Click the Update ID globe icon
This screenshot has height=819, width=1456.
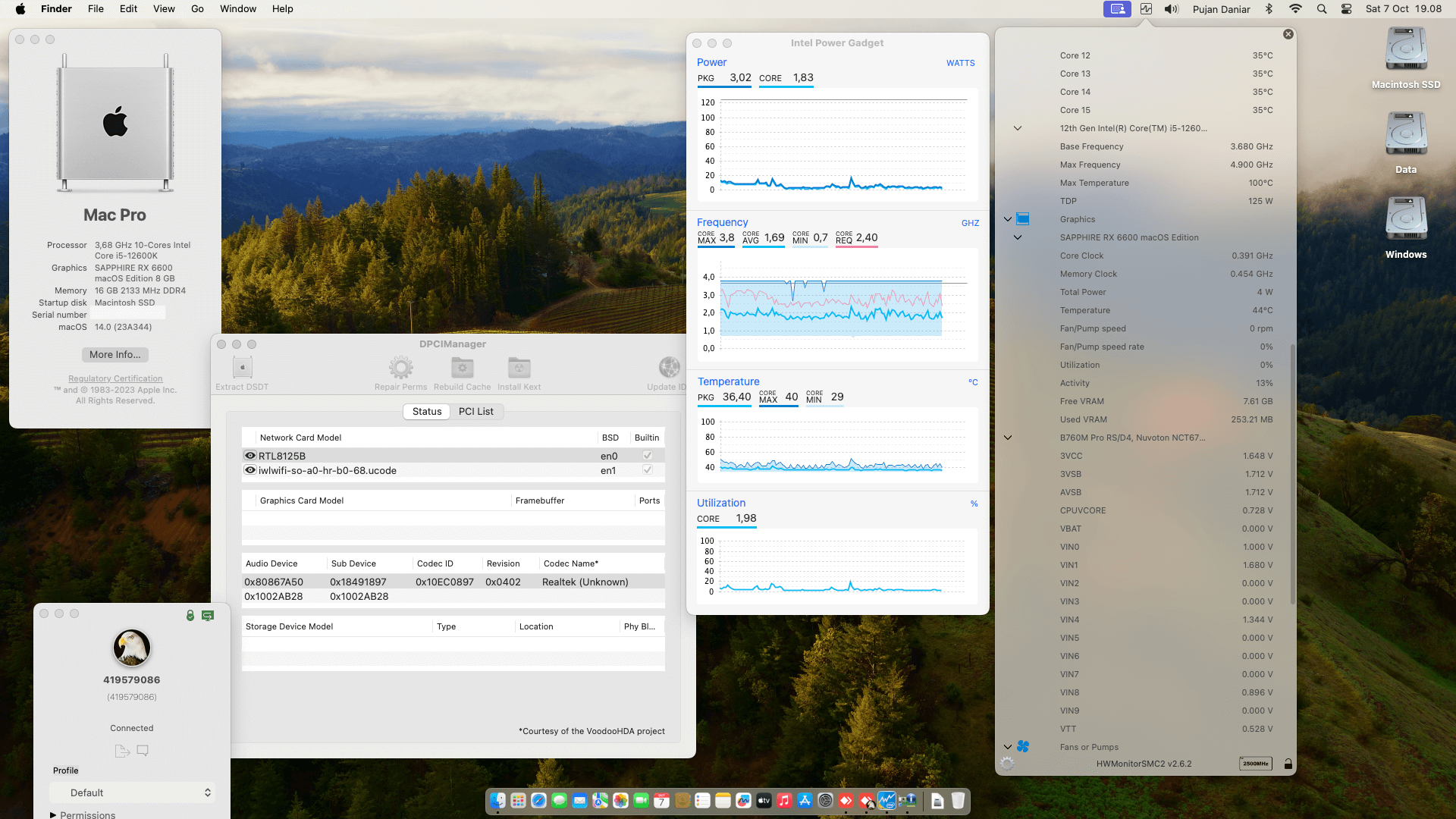pyautogui.click(x=669, y=368)
